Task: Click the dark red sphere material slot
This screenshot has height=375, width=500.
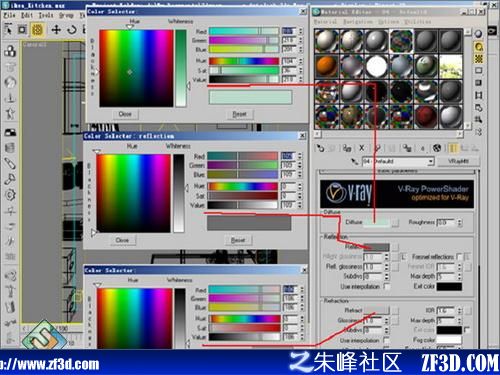Action: click(x=426, y=116)
